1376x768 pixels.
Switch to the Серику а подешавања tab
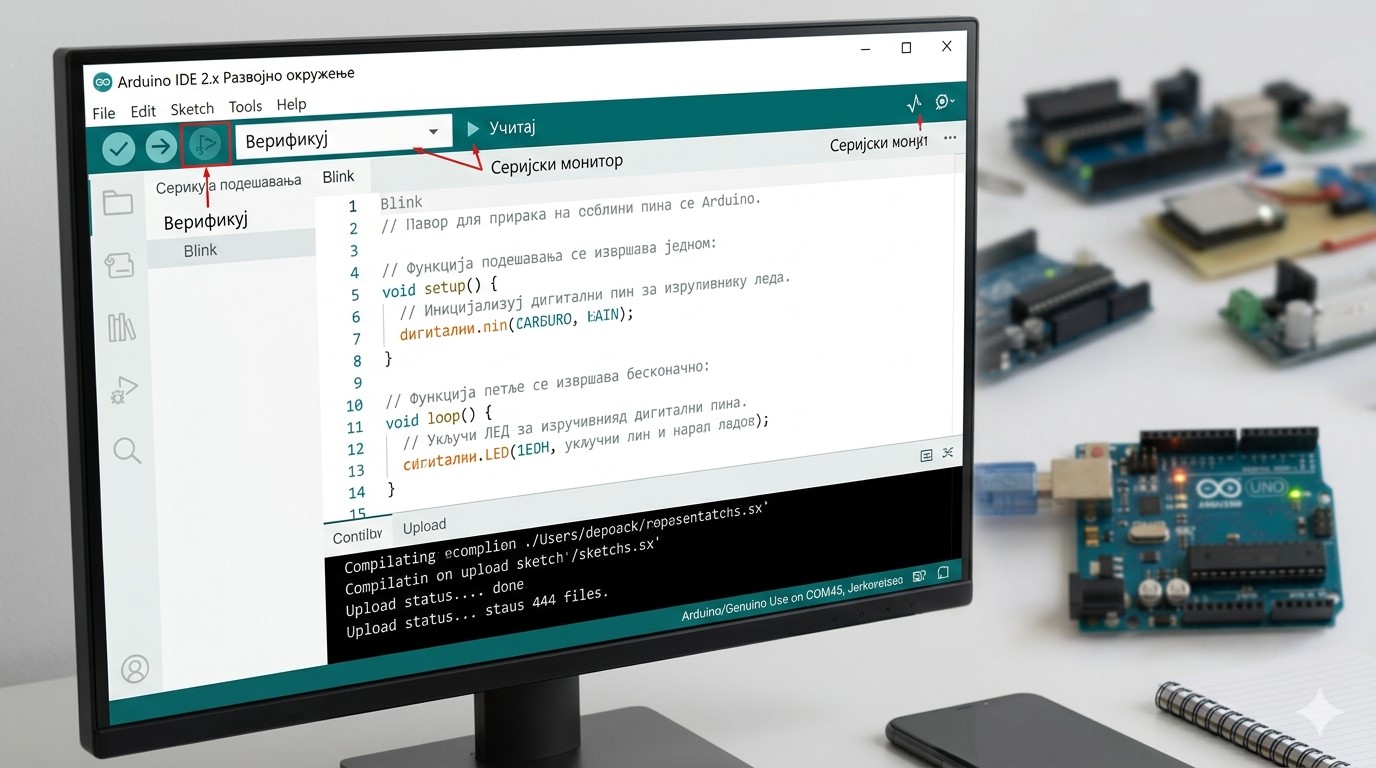point(228,184)
